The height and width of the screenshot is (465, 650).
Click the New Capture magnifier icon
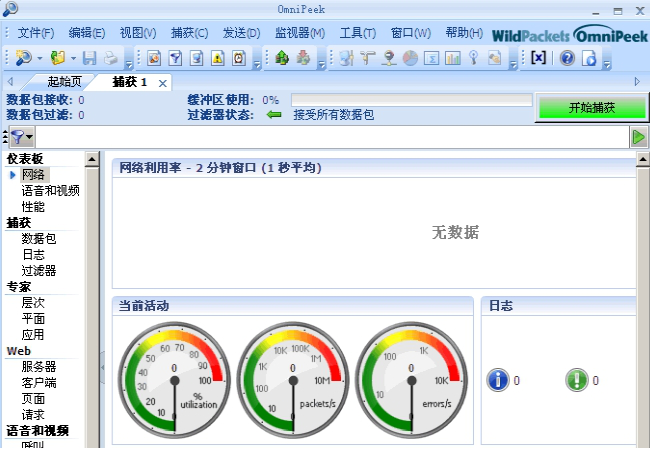click(x=23, y=58)
